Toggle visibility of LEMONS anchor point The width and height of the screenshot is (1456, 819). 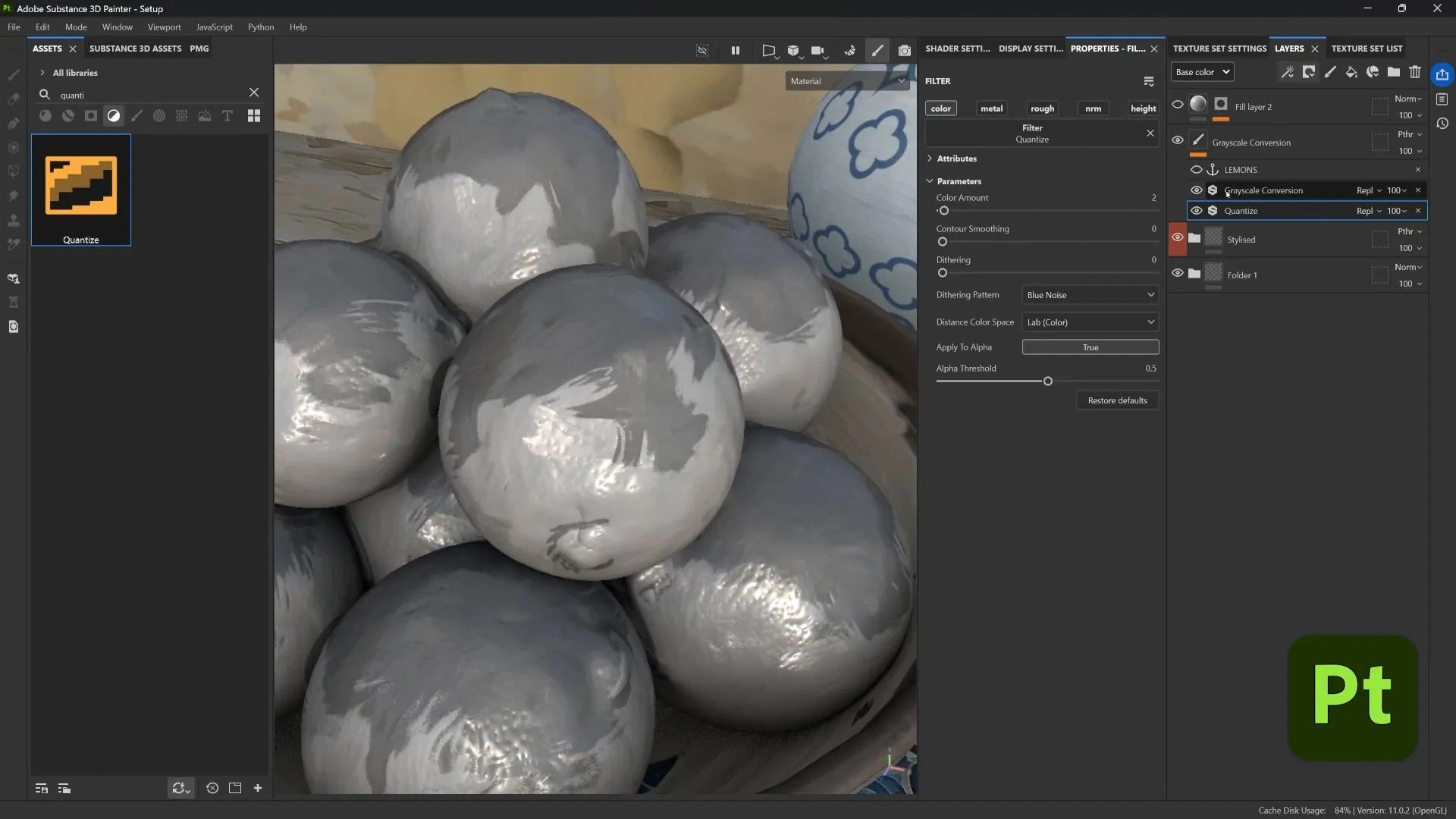pyautogui.click(x=1197, y=170)
